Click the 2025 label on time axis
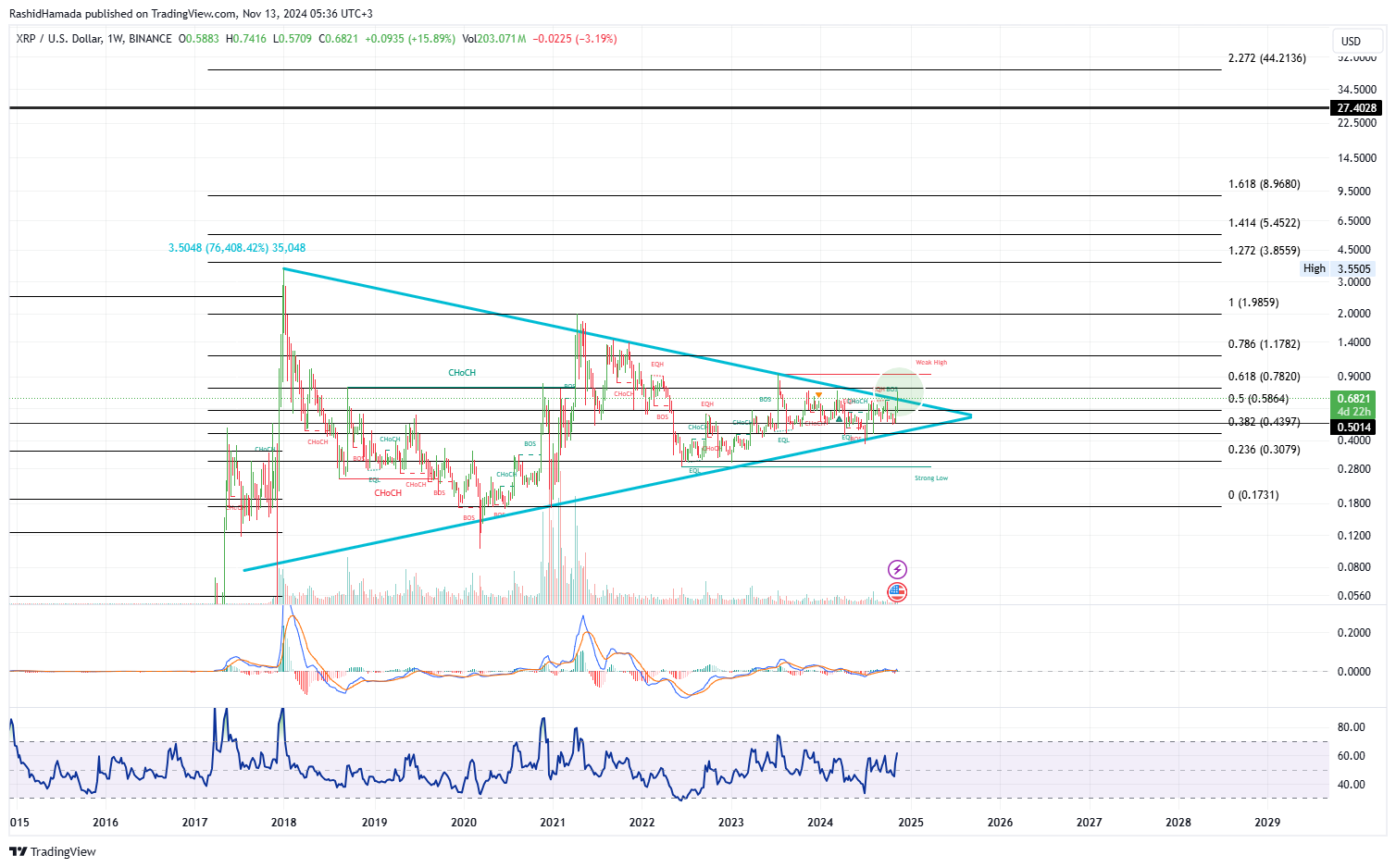 click(911, 823)
